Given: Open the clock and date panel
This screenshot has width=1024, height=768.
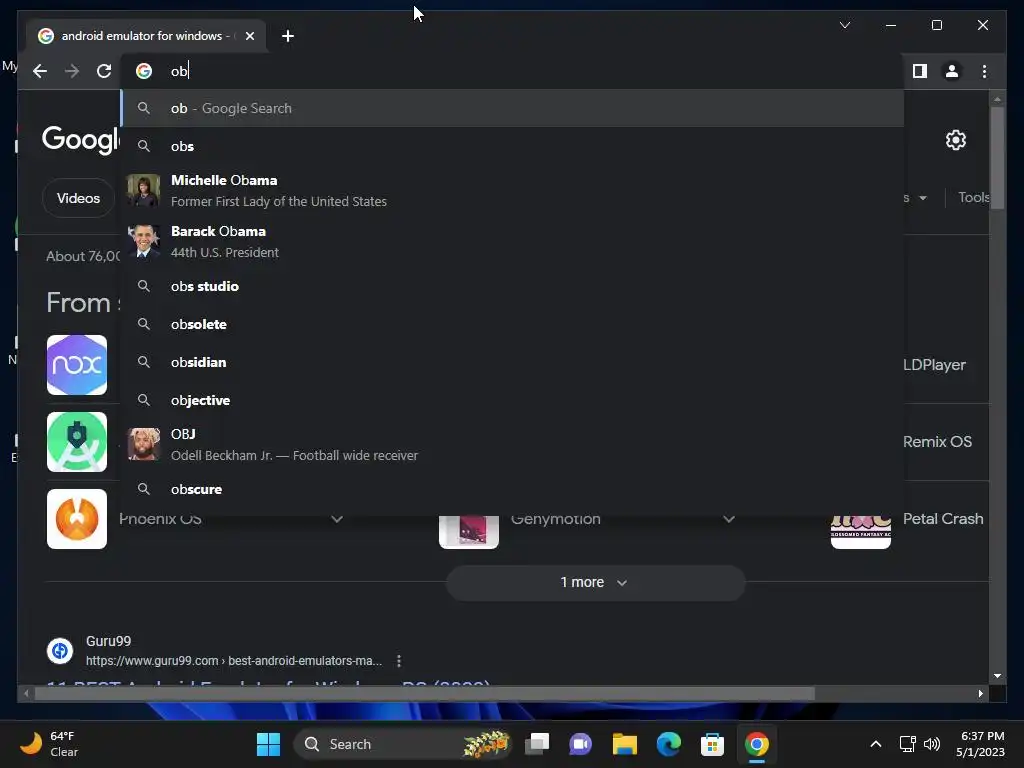Looking at the screenshot, I should click(x=980, y=744).
